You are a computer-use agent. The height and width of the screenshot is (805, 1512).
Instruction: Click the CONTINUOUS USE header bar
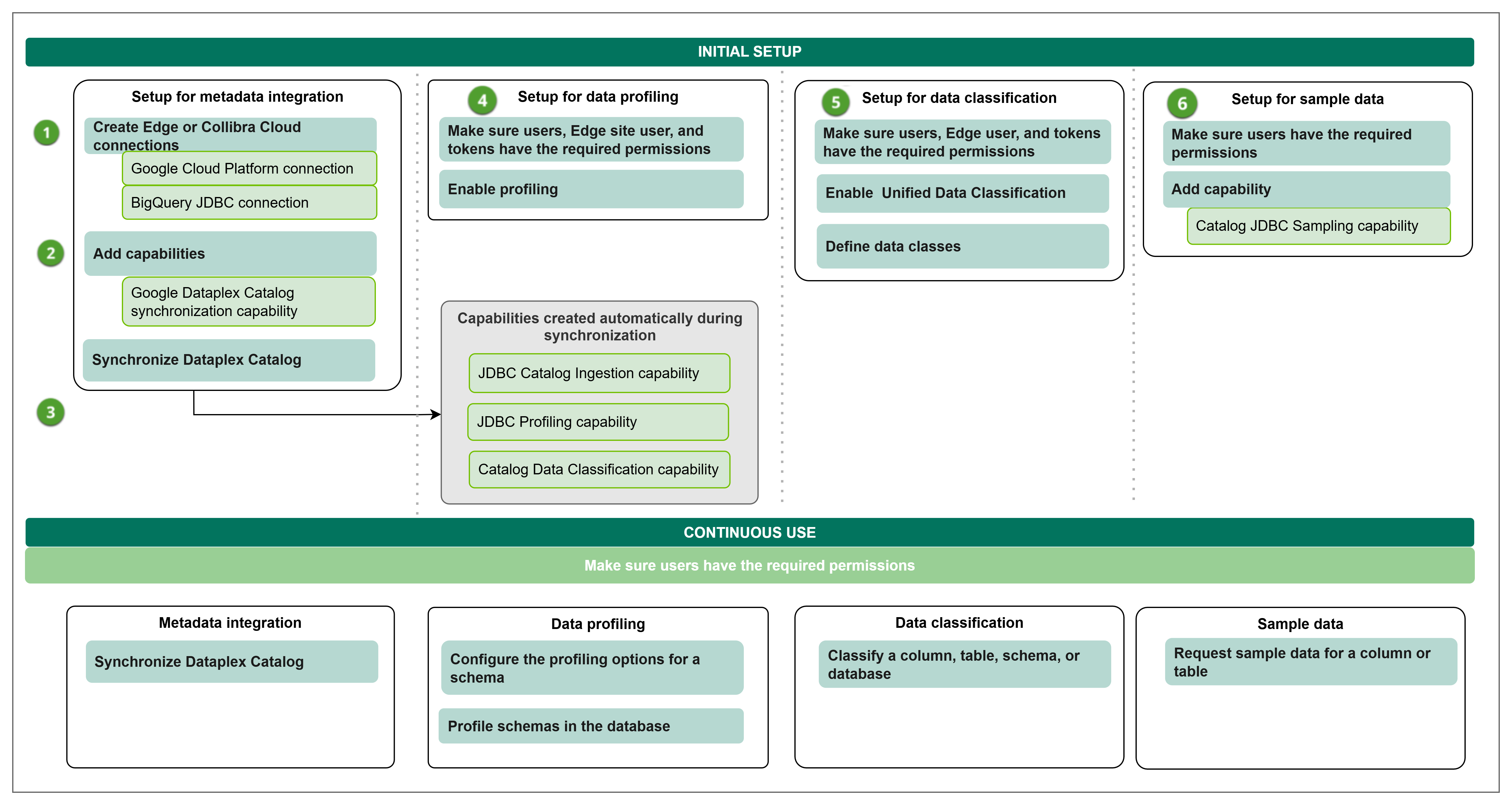tap(750, 532)
